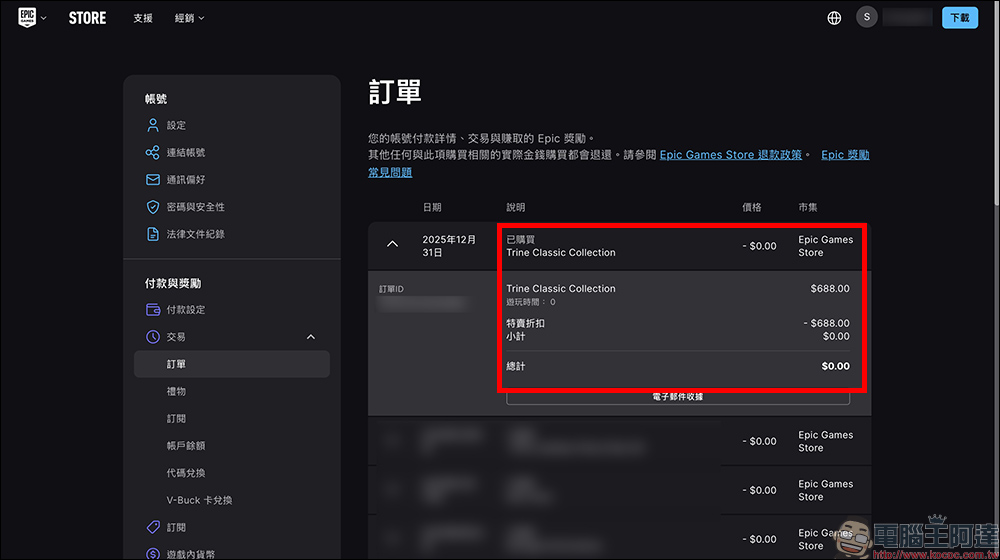The height and width of the screenshot is (560, 1000).
Task: Select 訂閱 under the 交易 submenu
Action: click(x=176, y=419)
